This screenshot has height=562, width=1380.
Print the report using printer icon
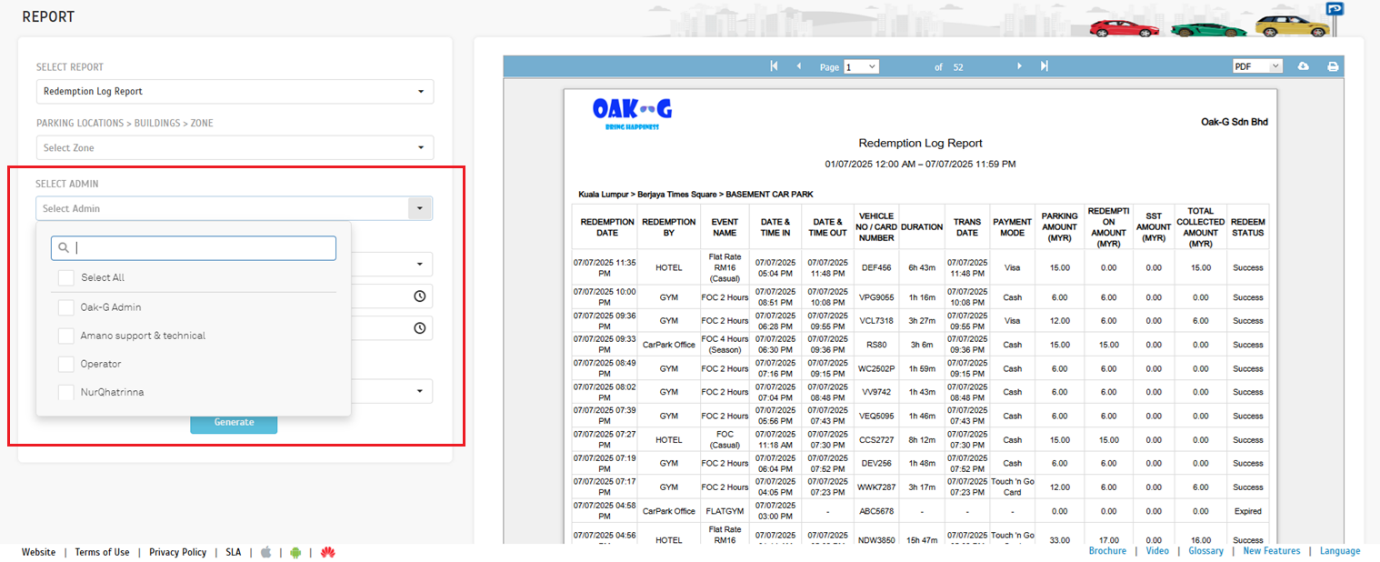tap(1332, 66)
